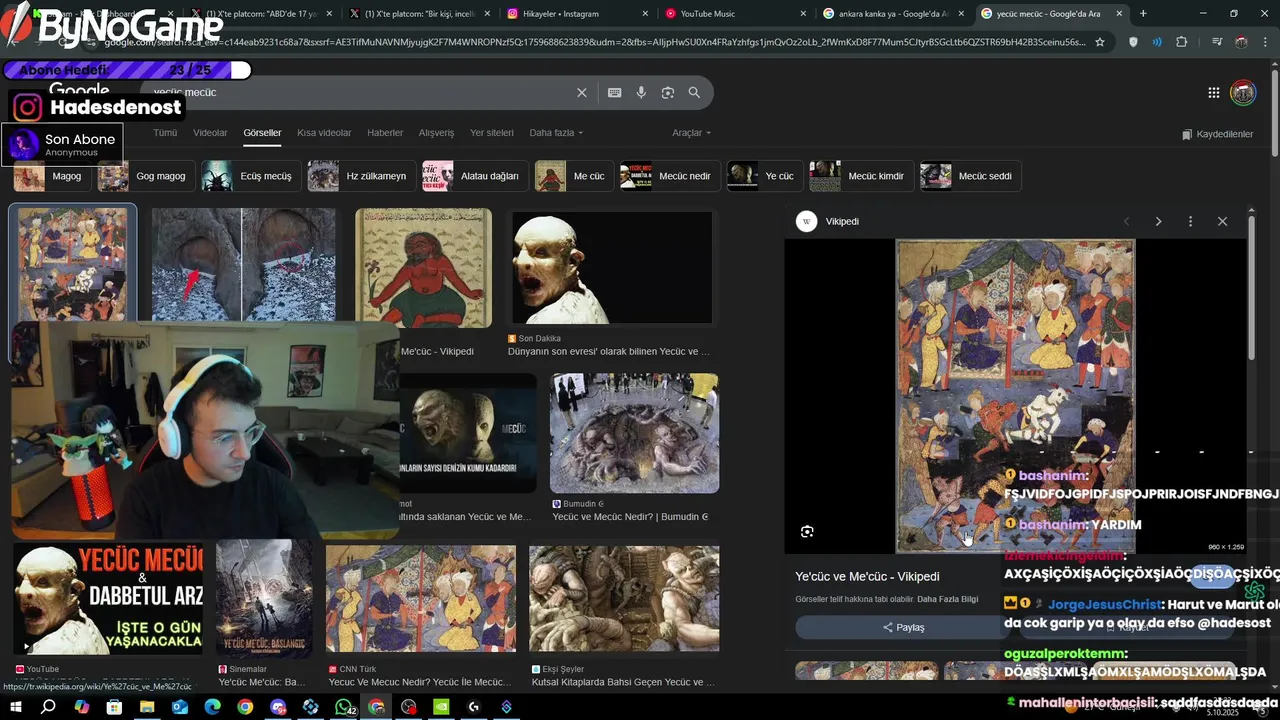The width and height of the screenshot is (1280, 720).
Task: Open the Sinemalar Başlangıç poster thumbnail
Action: (264, 598)
